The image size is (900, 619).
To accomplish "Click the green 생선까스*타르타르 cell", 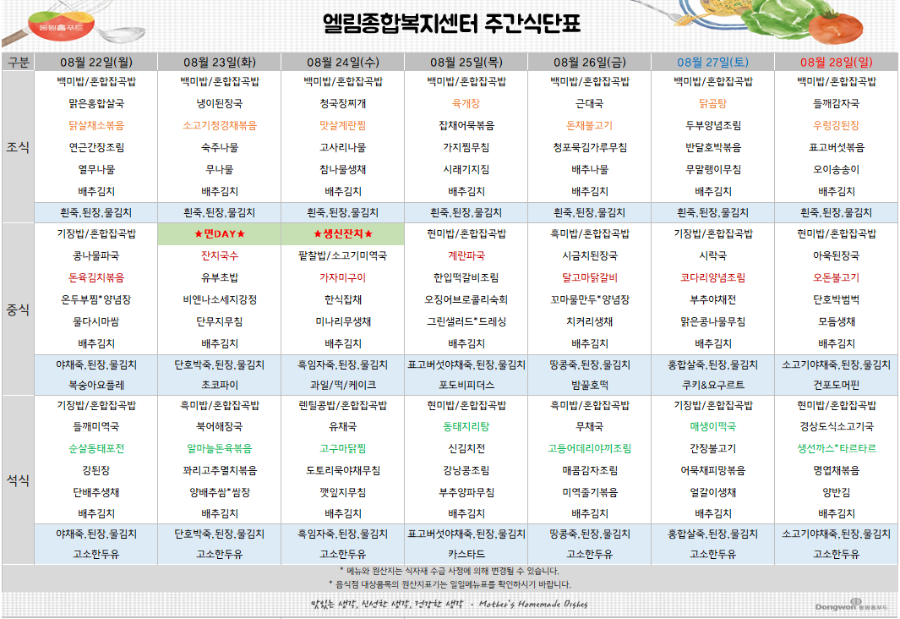I will click(x=836, y=448).
